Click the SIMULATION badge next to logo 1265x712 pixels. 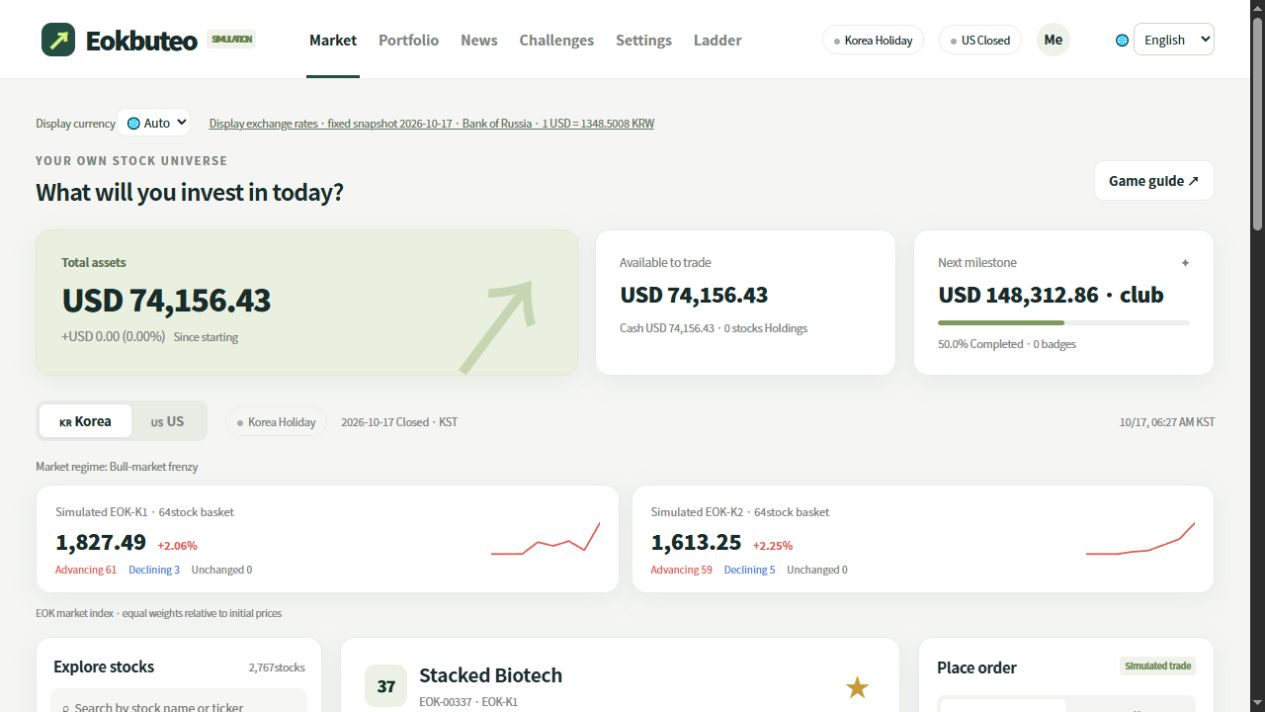[x=232, y=39]
